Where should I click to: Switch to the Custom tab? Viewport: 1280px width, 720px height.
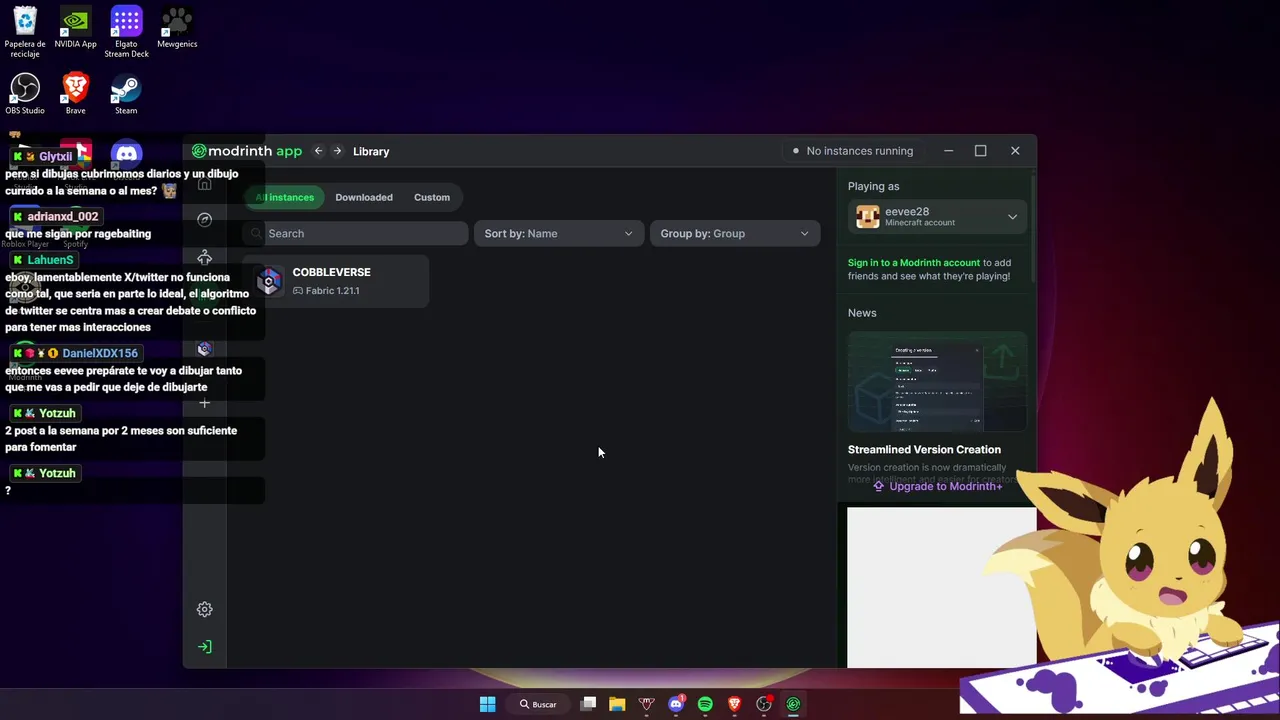tap(432, 197)
